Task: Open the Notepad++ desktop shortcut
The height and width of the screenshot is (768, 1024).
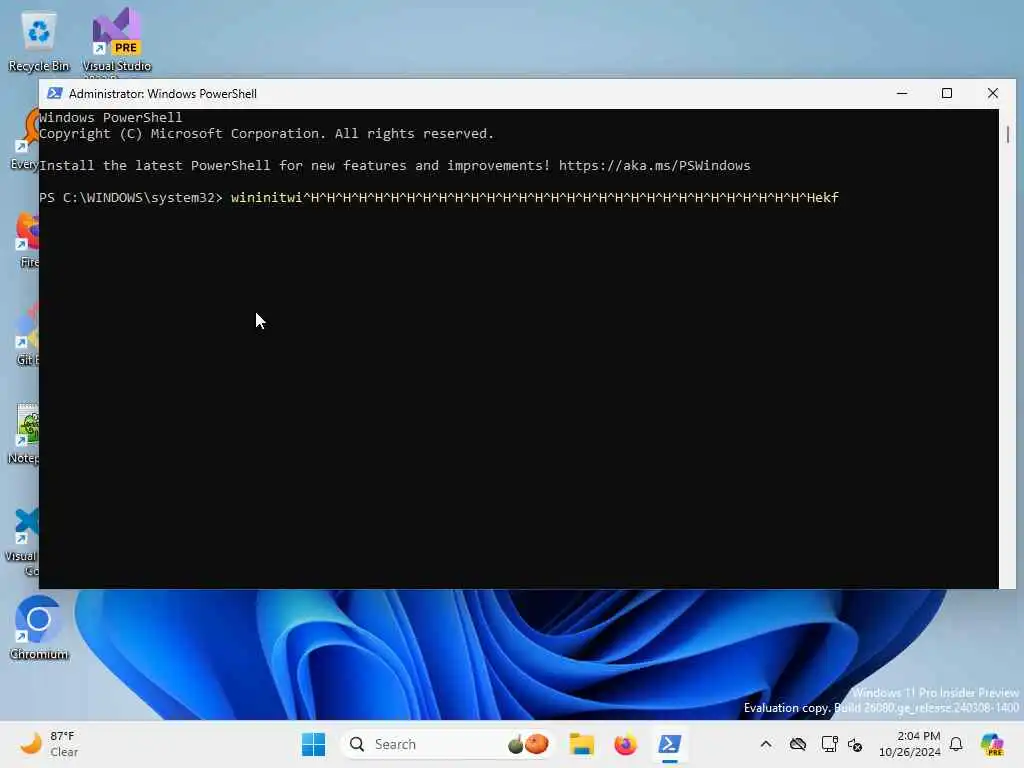Action: [26, 434]
